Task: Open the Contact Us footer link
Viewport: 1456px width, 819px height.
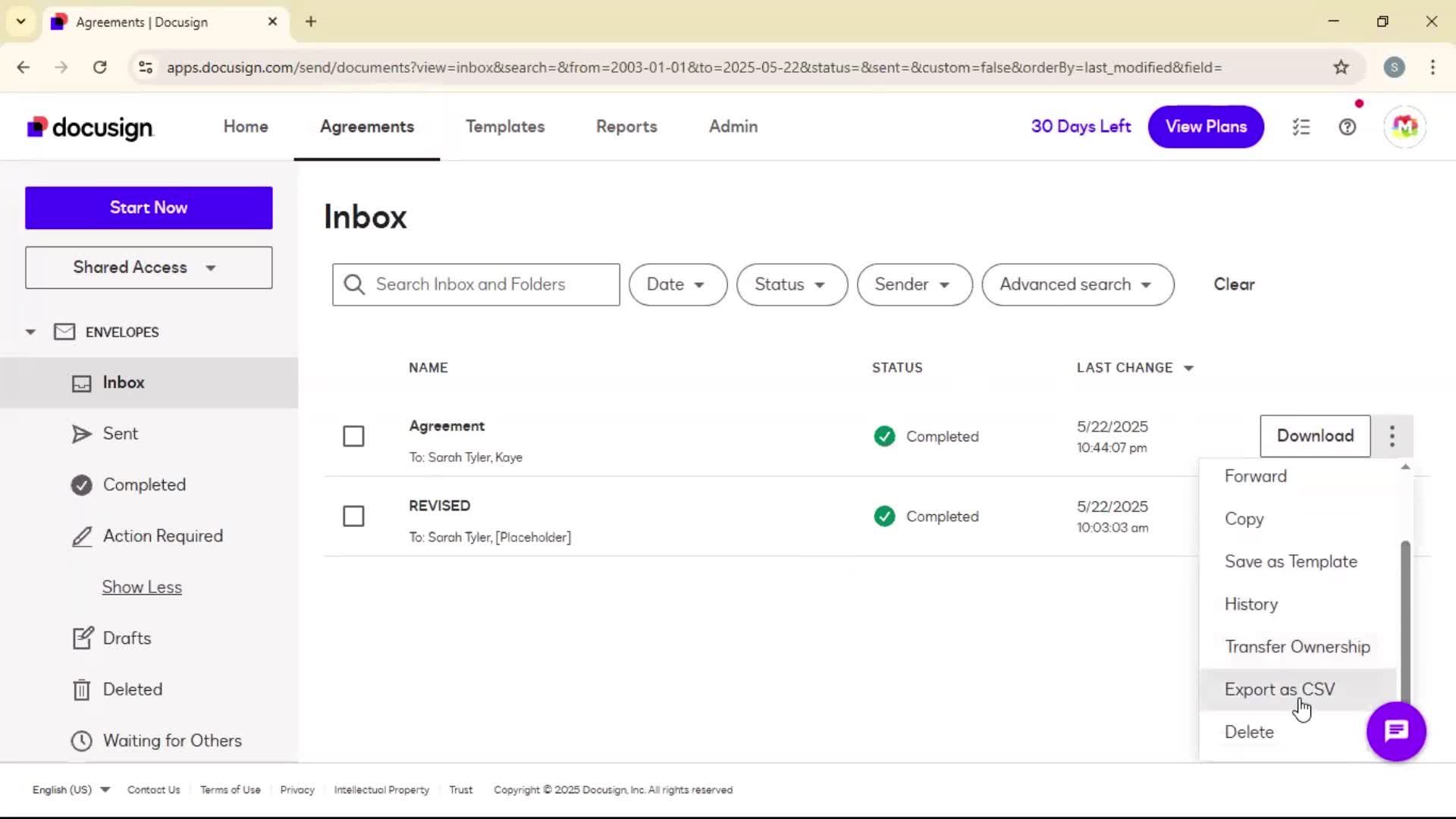Action: tap(153, 789)
